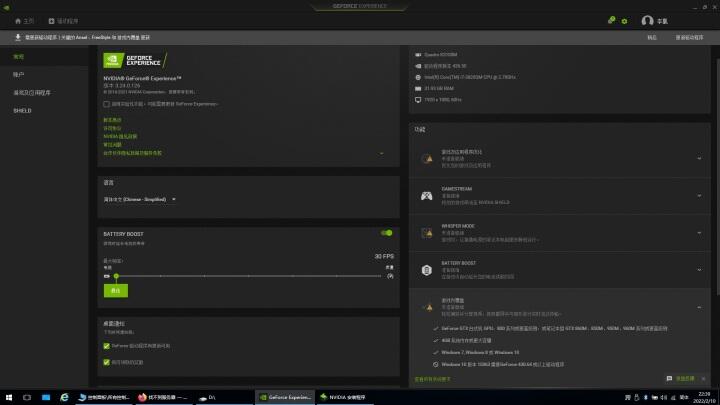Open Games and Applications section in sidebar
This screenshot has width=720, height=405.
[x=32, y=93]
